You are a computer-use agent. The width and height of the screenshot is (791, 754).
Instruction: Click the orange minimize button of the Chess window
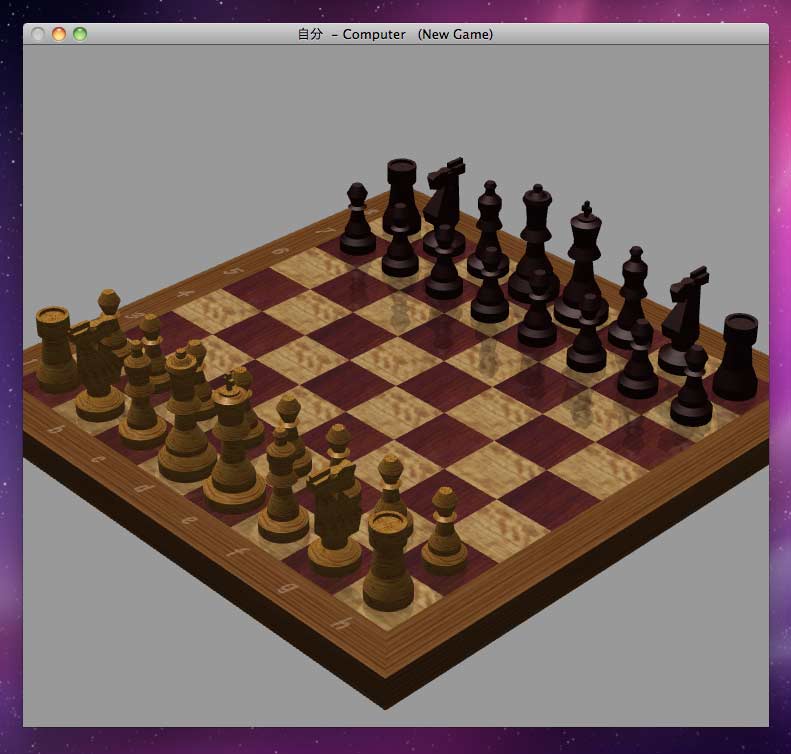point(58,34)
